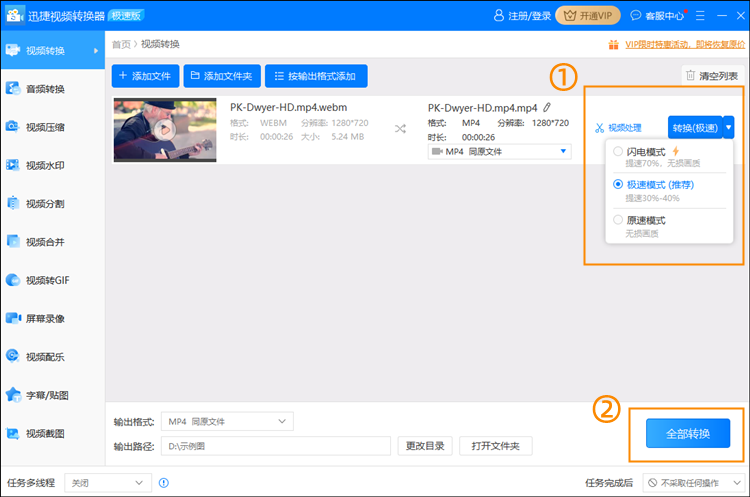Open the 任务完成后 dropdown
The image size is (750, 497).
tap(694, 483)
